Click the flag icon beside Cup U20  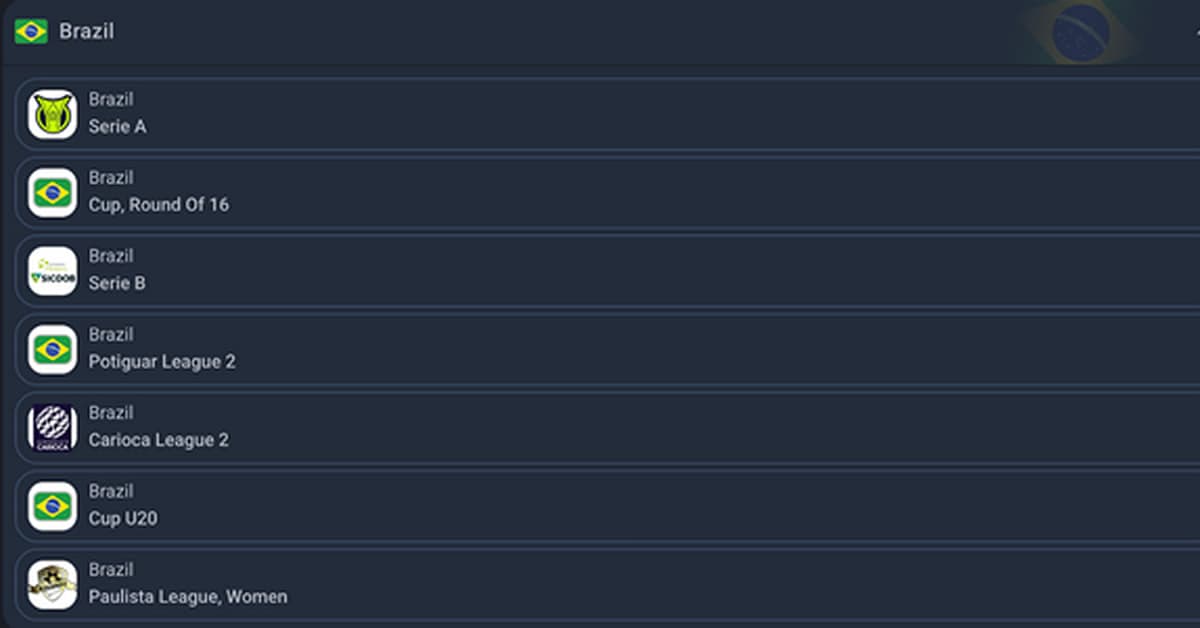pos(52,506)
